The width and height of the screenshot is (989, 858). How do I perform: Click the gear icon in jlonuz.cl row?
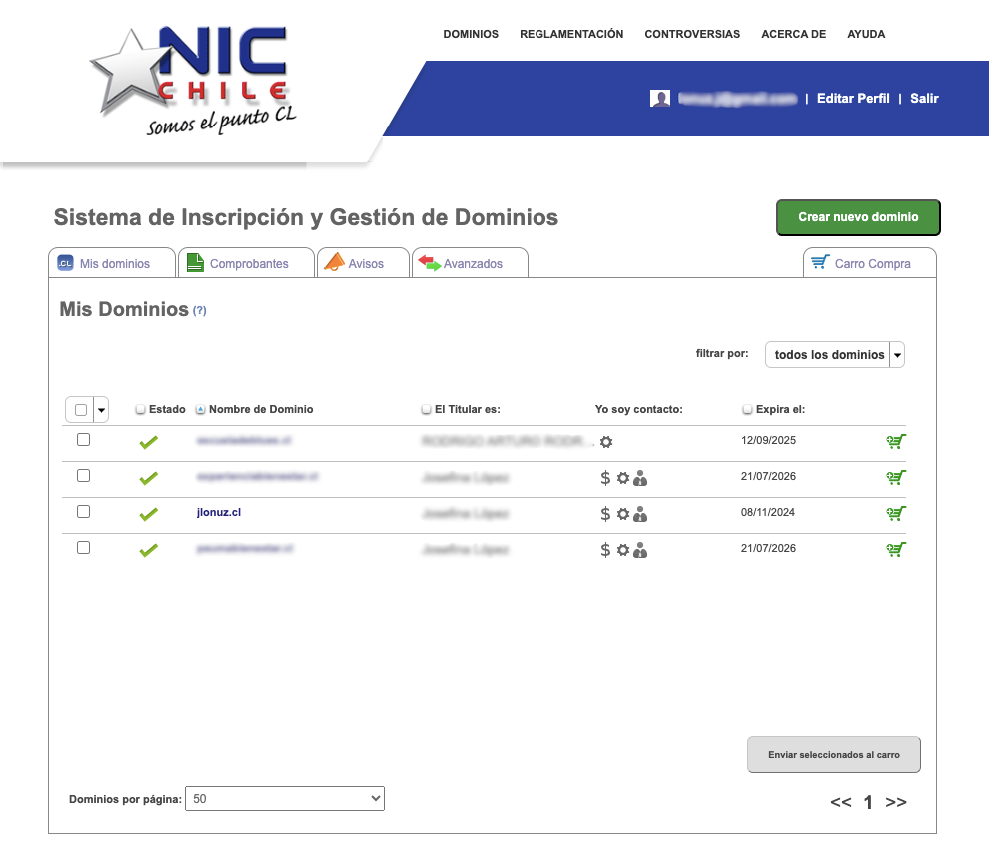click(x=622, y=514)
